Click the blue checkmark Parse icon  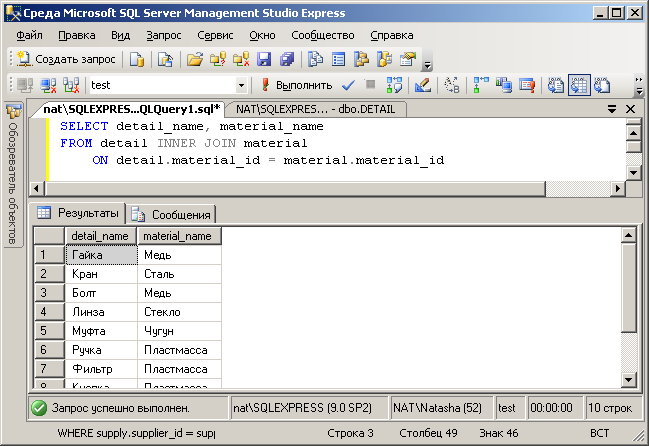tap(348, 85)
